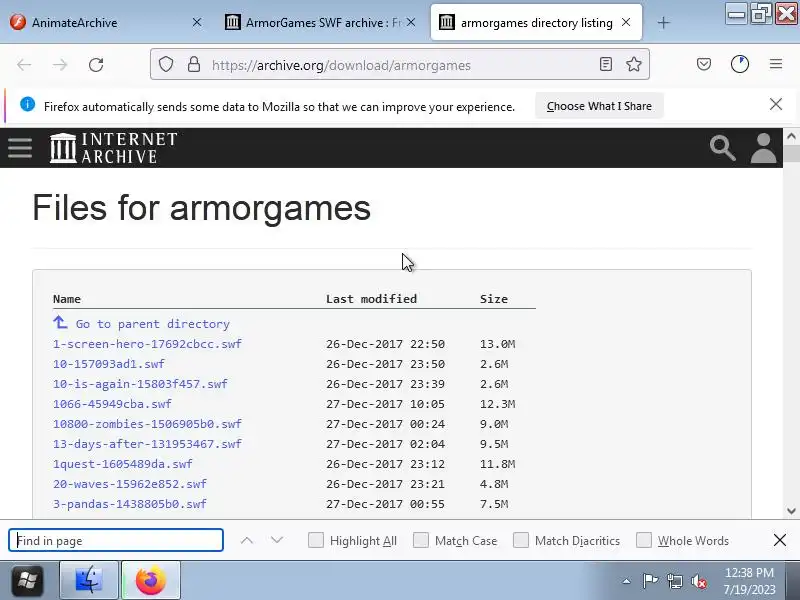
Task: Open 3-pandas-1438805b0.swf file link
Action: coord(130,504)
